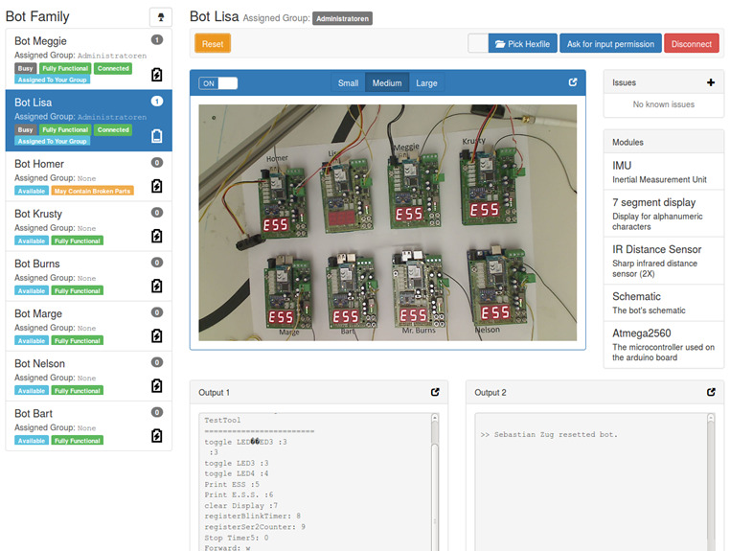Image resolution: width=730 pixels, height=551 pixels.
Task: Click the battery icon for Bot Bart
Action: tap(157, 435)
